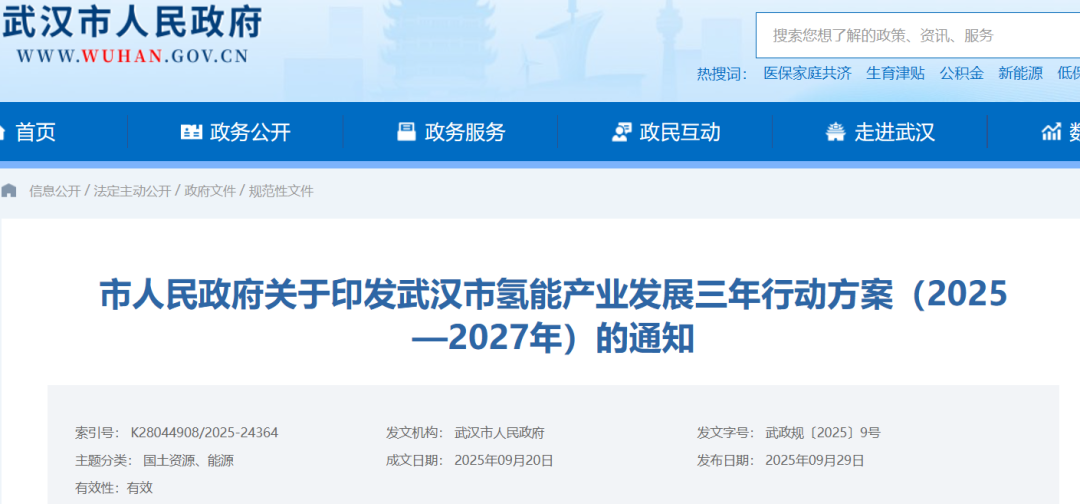
Task: Click the 政务服务 navigation icon
Action: click(x=406, y=132)
